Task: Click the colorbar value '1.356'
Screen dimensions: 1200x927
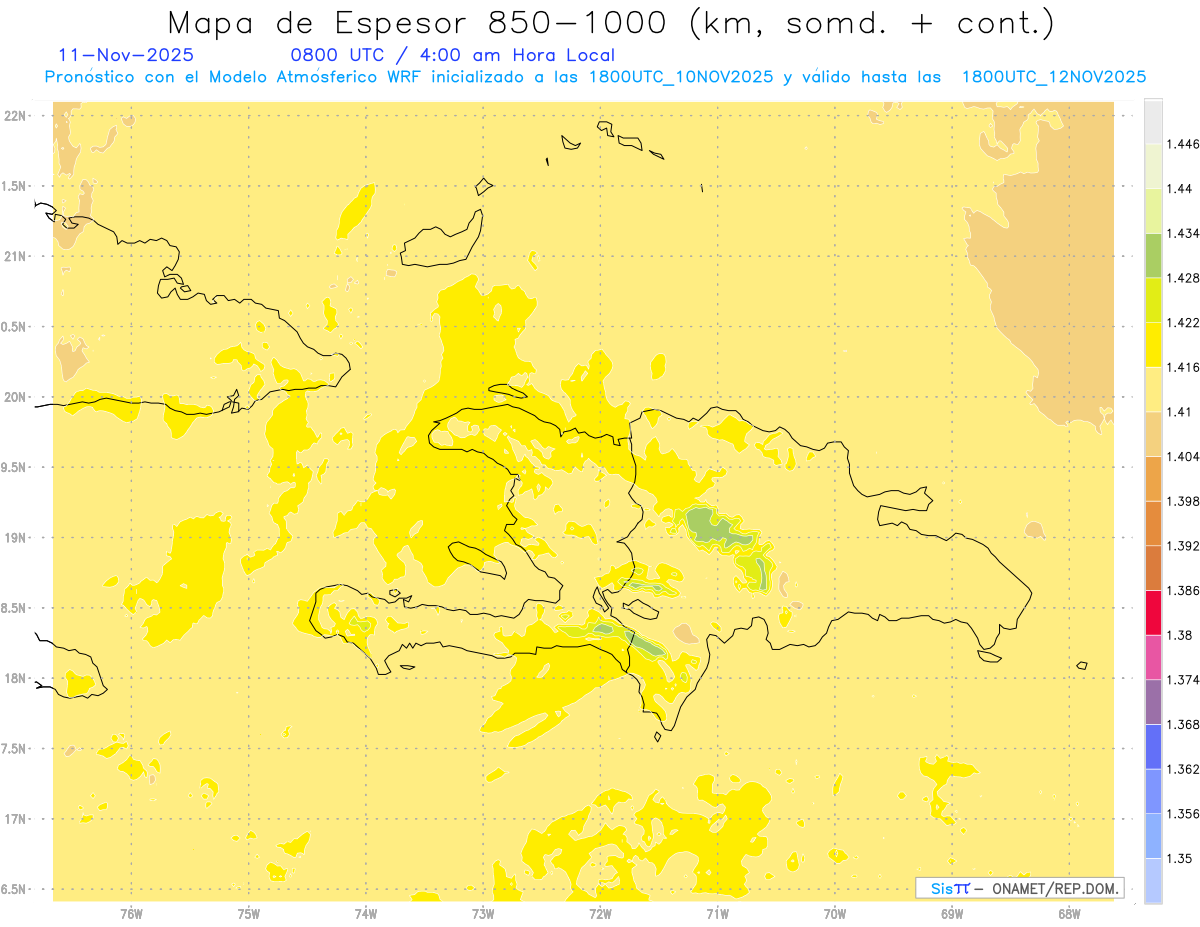Action: point(1182,813)
